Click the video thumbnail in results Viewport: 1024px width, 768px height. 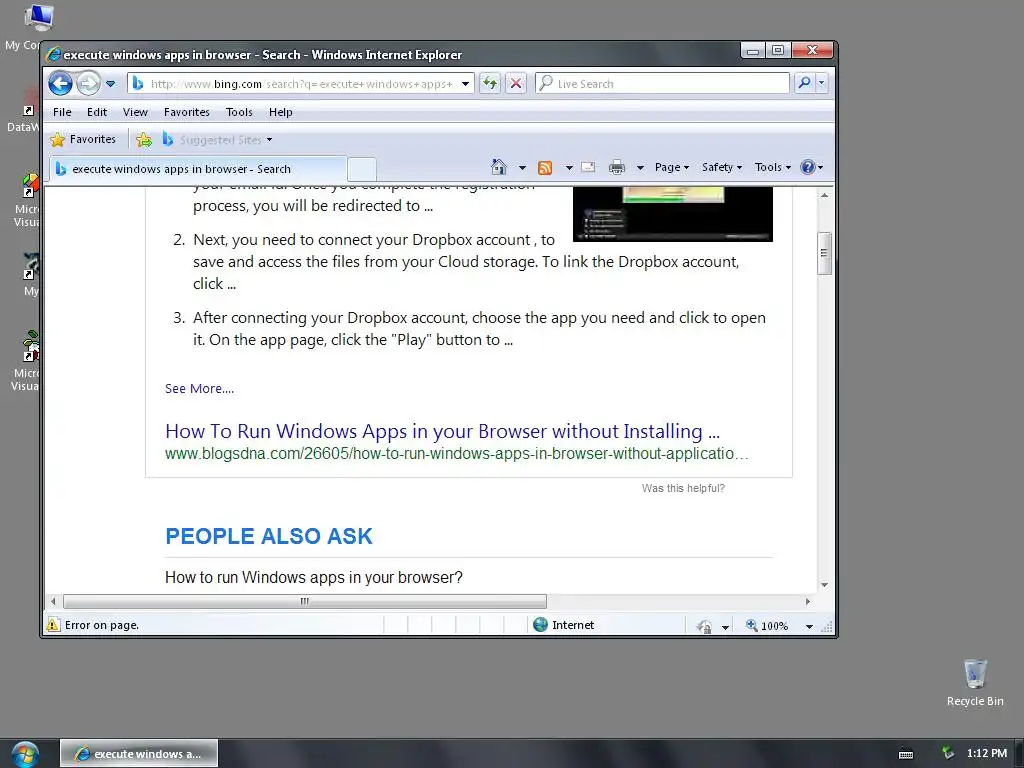tap(673, 214)
